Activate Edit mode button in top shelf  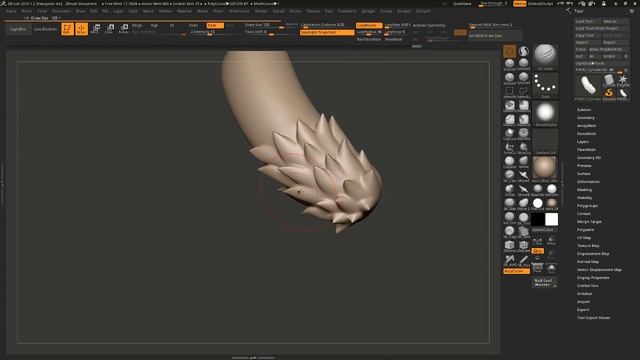coord(67,29)
